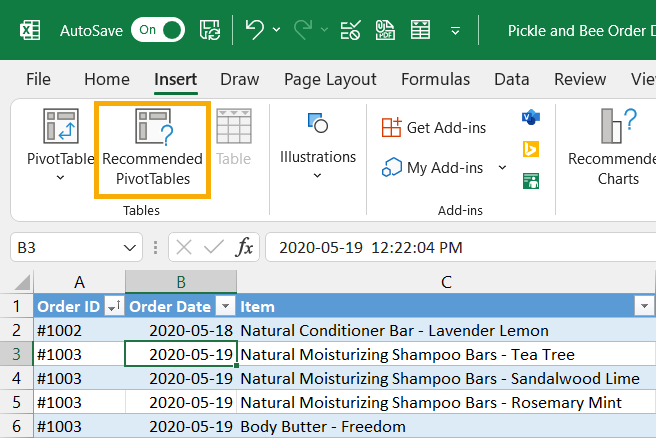656x438 pixels.
Task: Click the Bing Maps add-in icon
Action: pos(530,149)
